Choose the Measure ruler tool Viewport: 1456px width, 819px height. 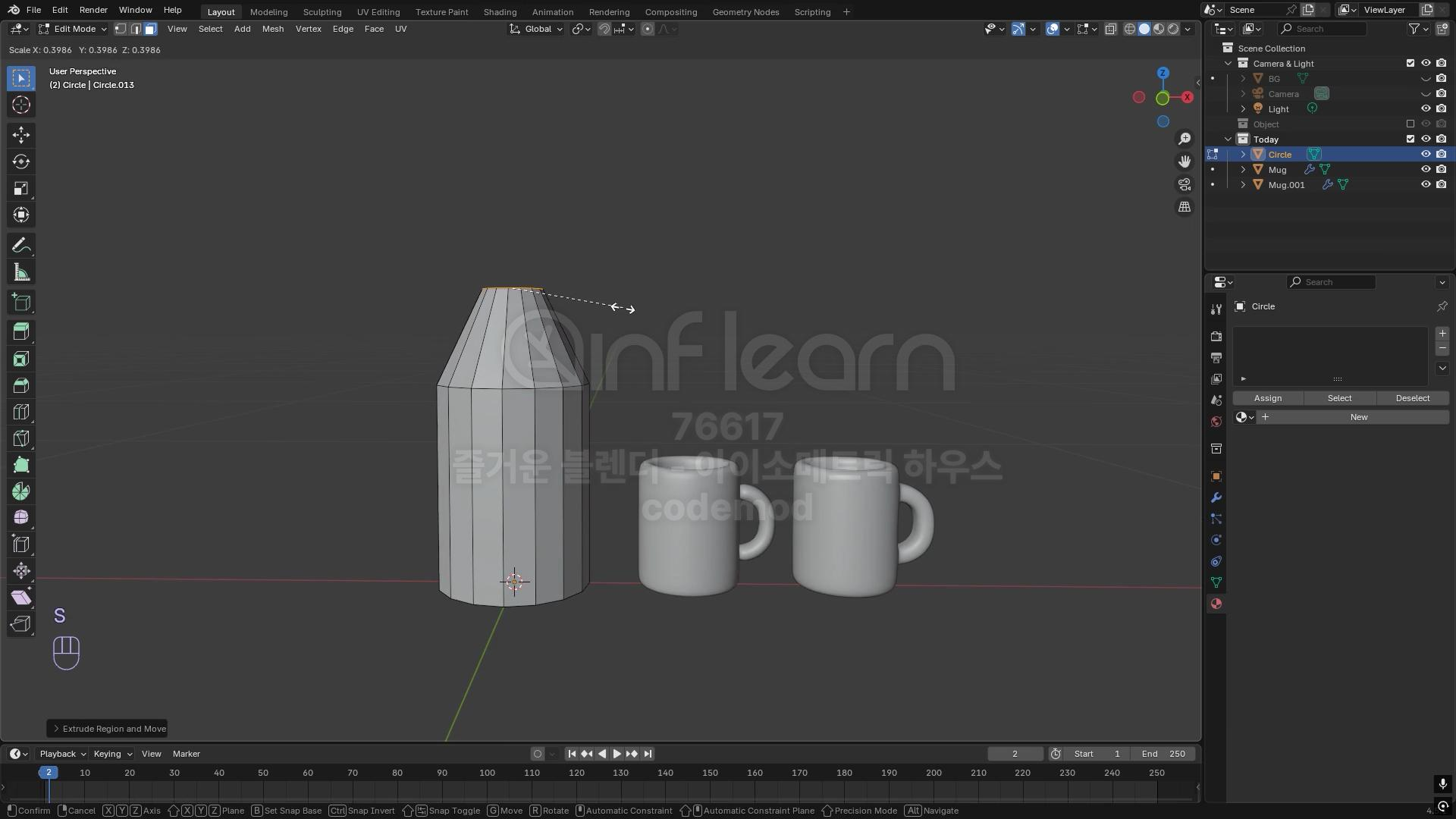point(21,272)
